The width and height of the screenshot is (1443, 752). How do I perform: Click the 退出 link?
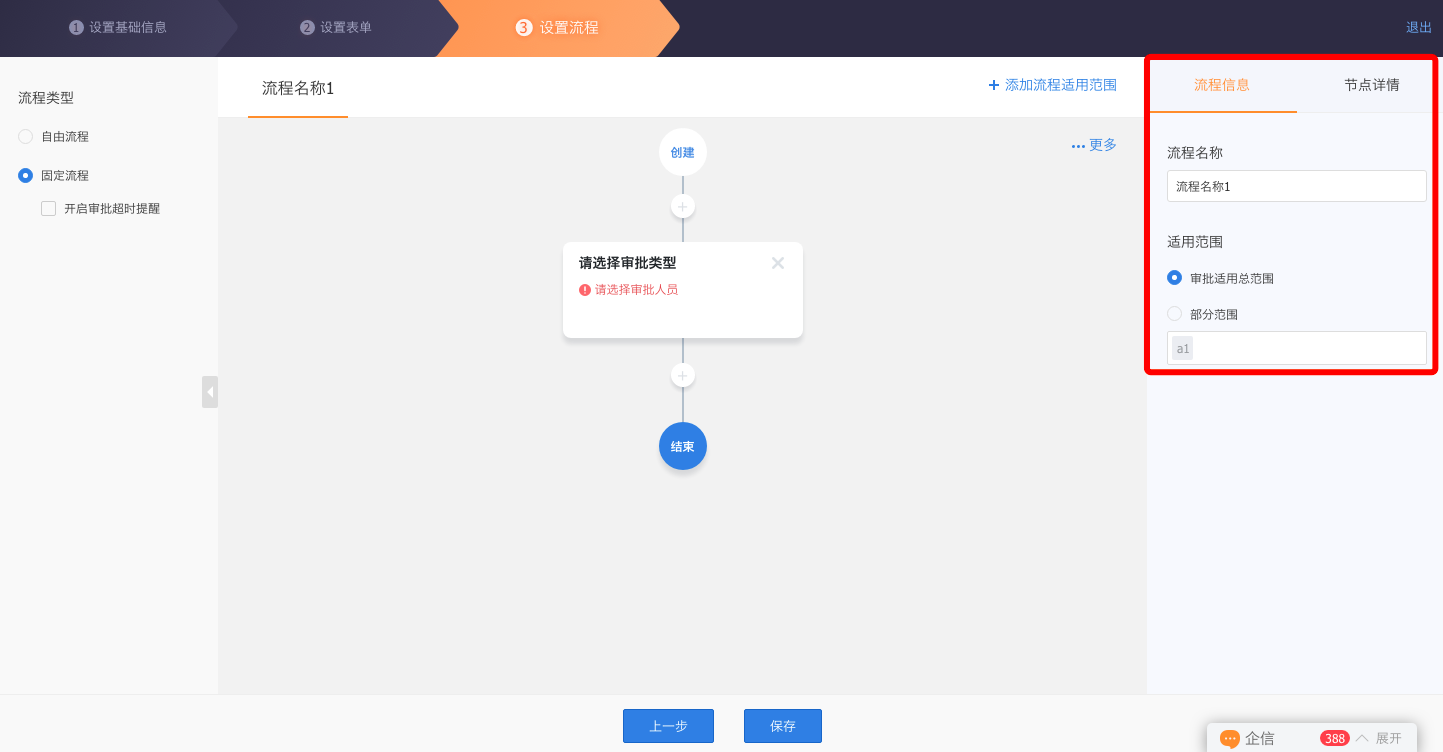[1419, 28]
